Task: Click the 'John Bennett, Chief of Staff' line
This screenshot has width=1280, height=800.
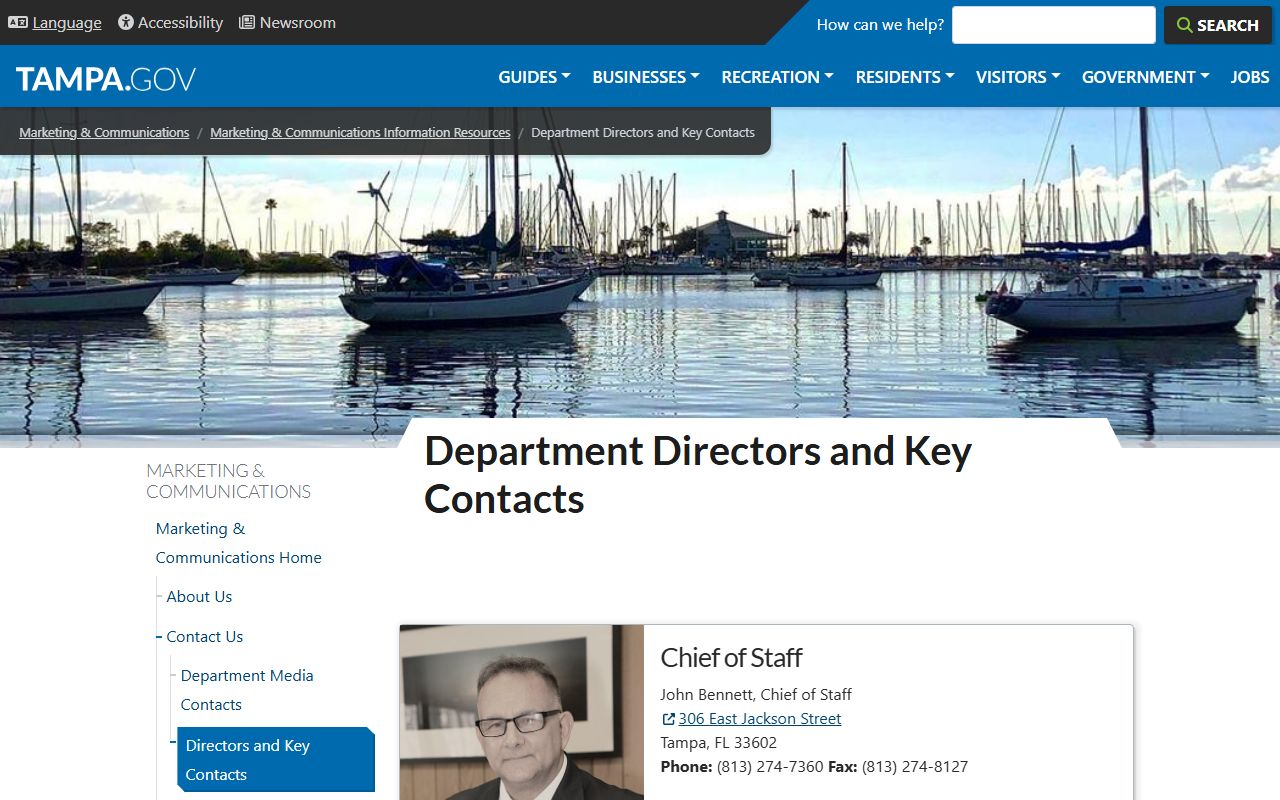Action: pos(756,694)
